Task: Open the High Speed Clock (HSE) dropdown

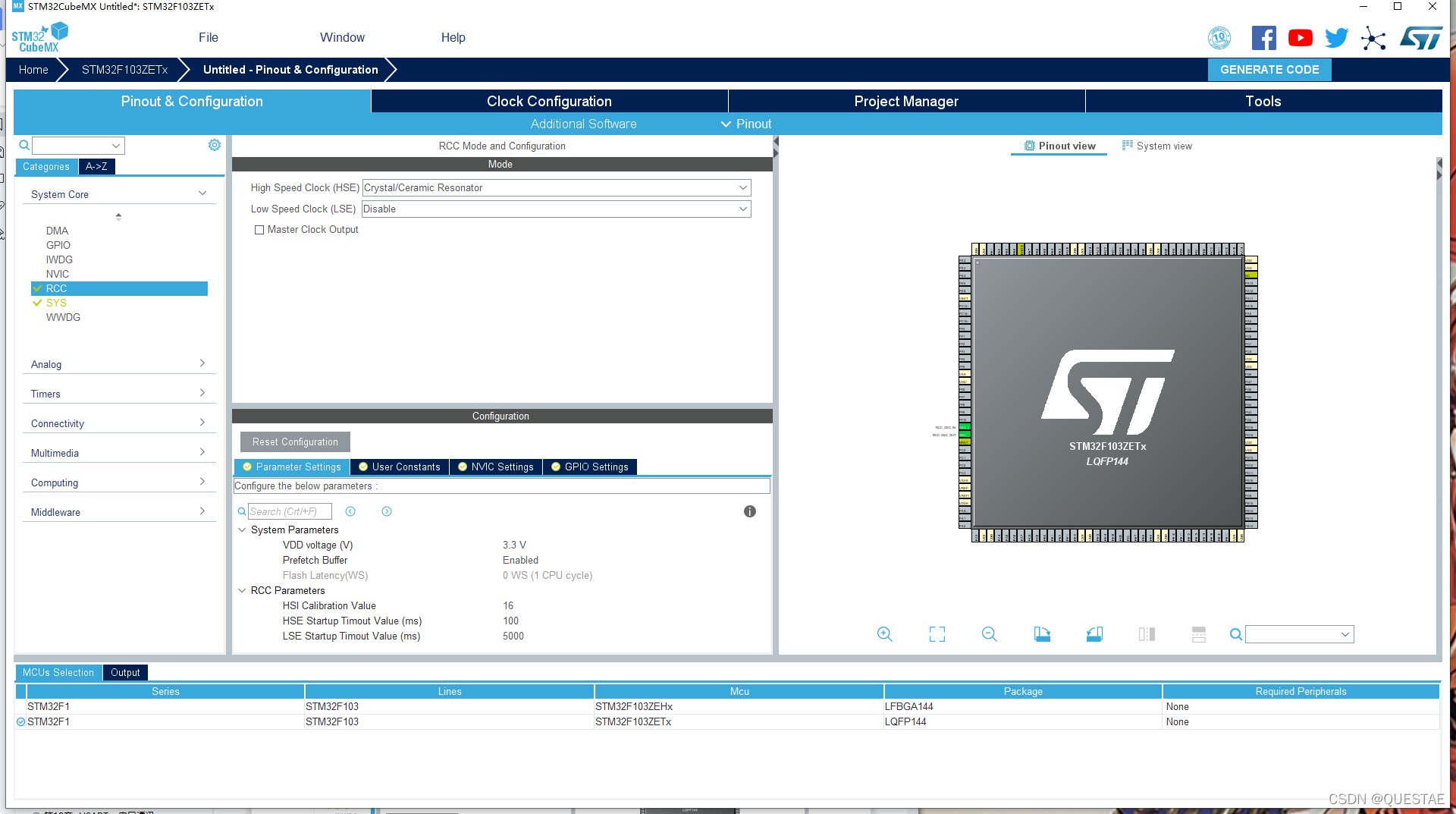Action: [557, 187]
